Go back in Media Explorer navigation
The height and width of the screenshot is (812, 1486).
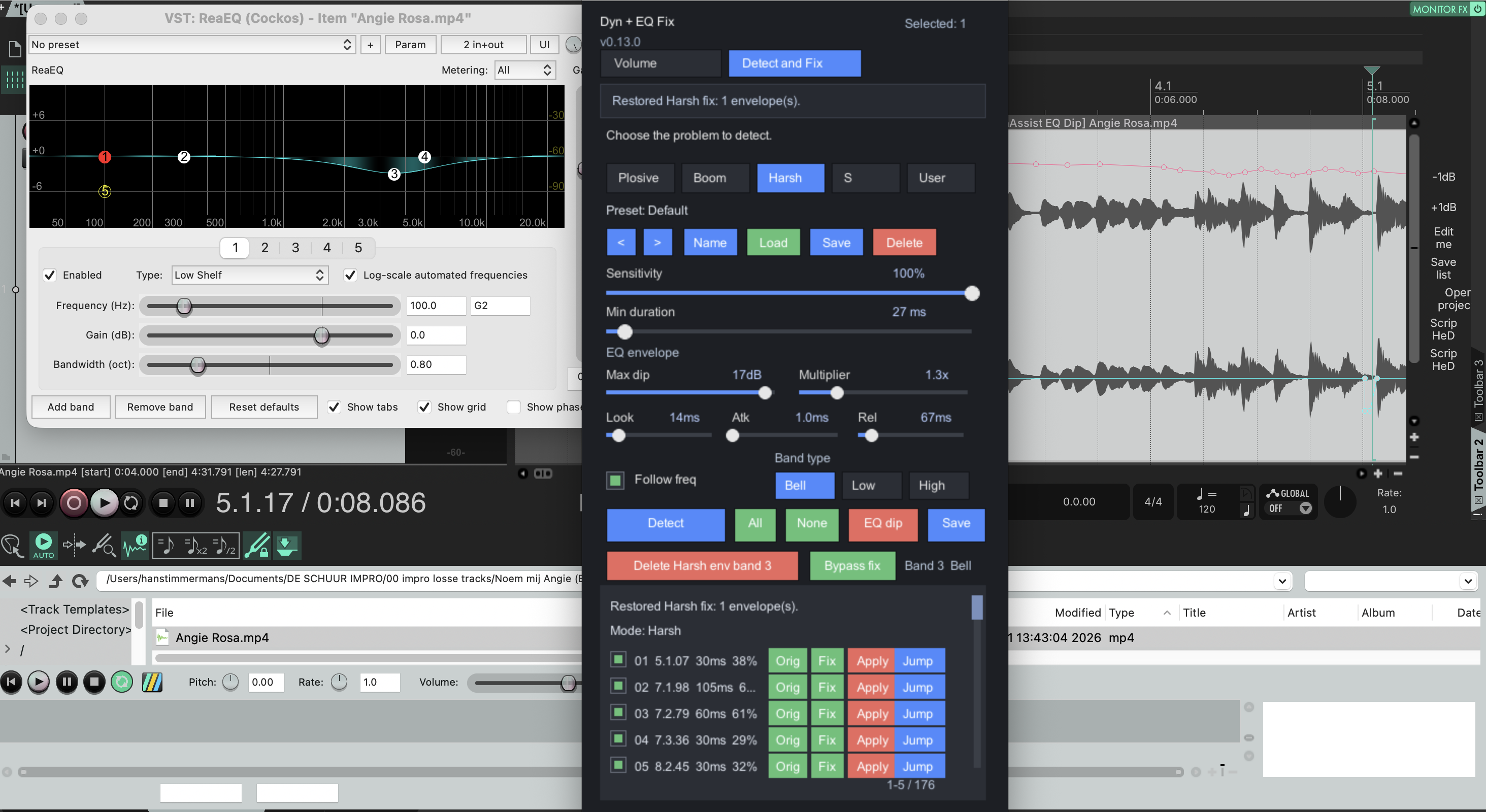9,581
